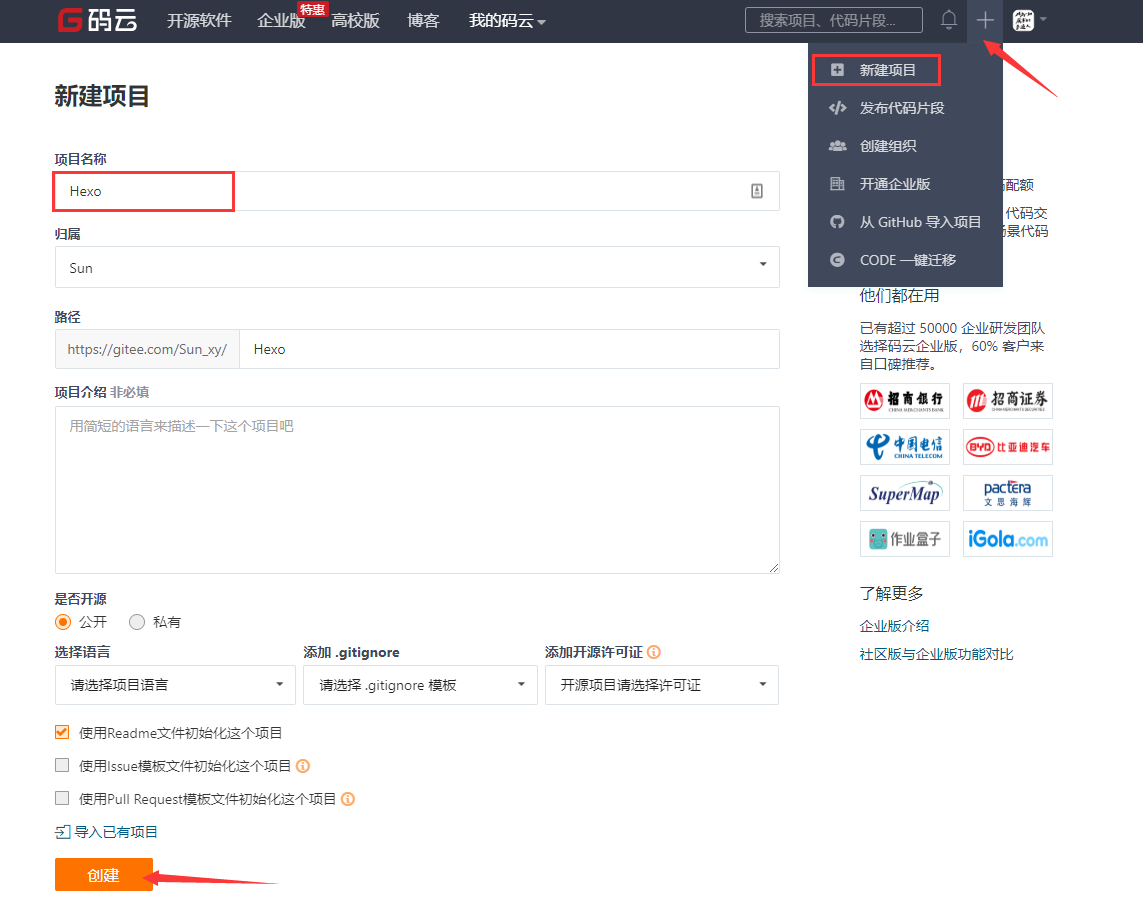Click the 中国电信 logo

click(x=905, y=447)
